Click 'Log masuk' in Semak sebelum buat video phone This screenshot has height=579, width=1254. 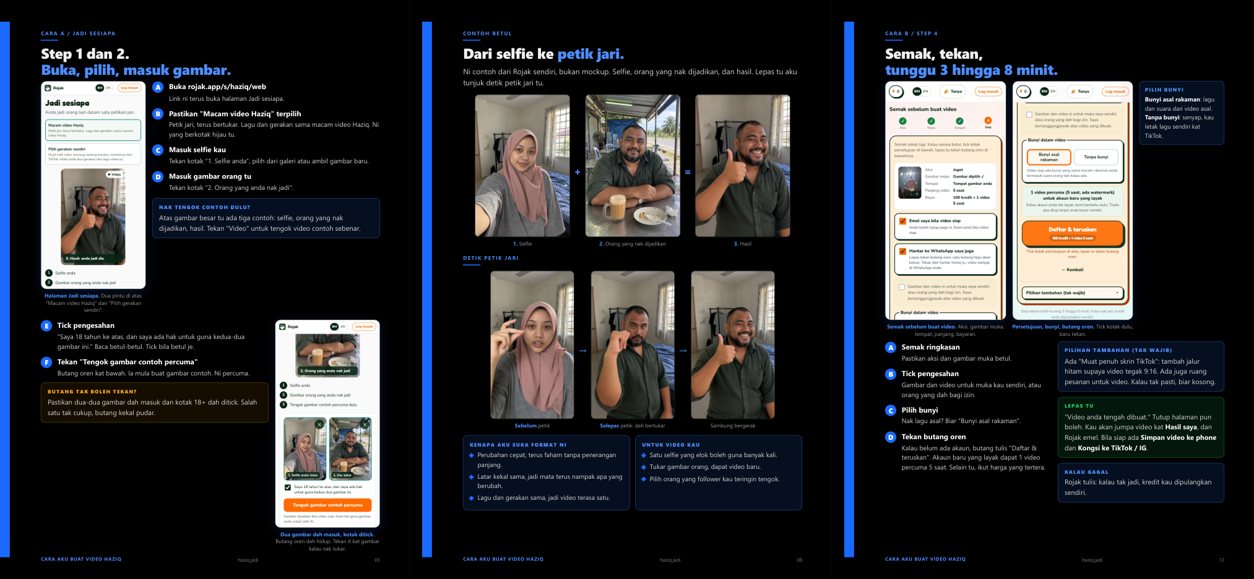click(x=988, y=91)
